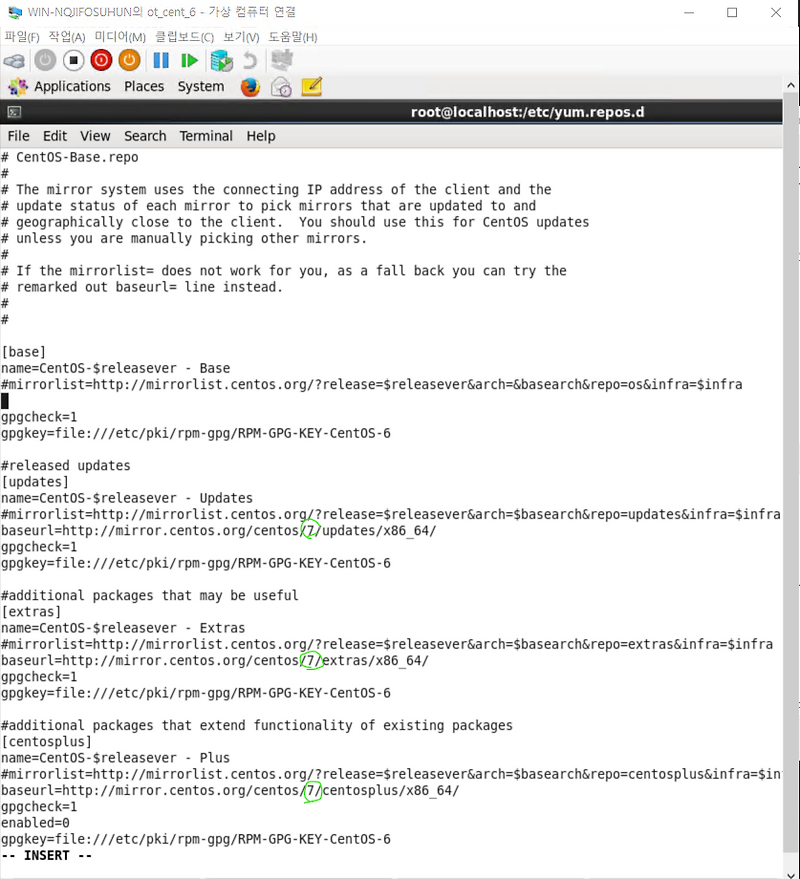Restart the VM with the orange reset icon
This screenshot has width=800, height=879.
click(128, 60)
